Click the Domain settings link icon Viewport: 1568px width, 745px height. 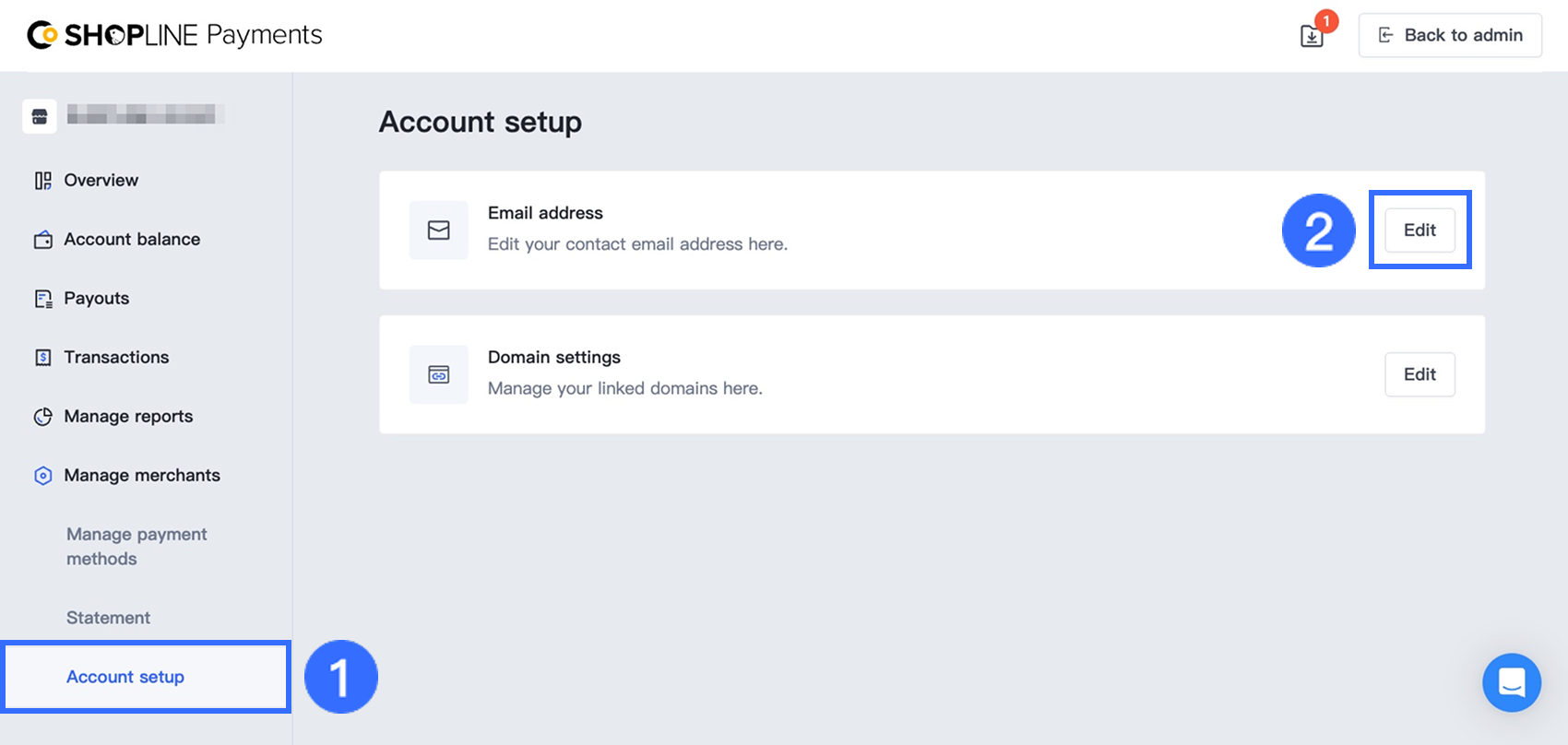click(439, 374)
